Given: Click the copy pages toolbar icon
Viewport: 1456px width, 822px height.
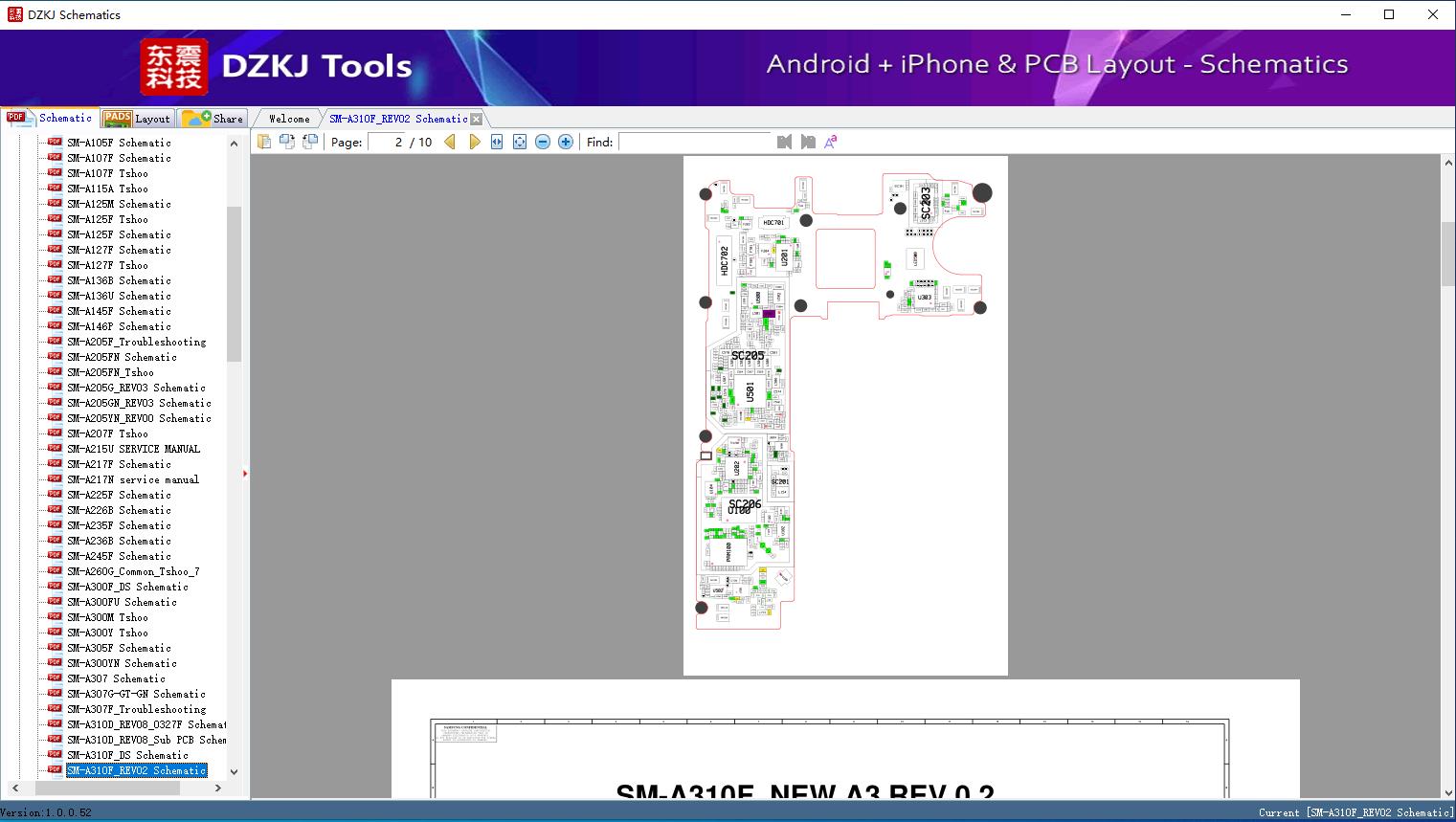Looking at the screenshot, I should 263,142.
